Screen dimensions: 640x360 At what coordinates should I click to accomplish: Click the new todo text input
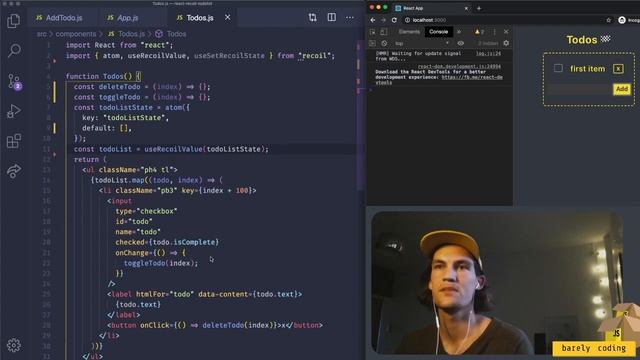[580, 89]
